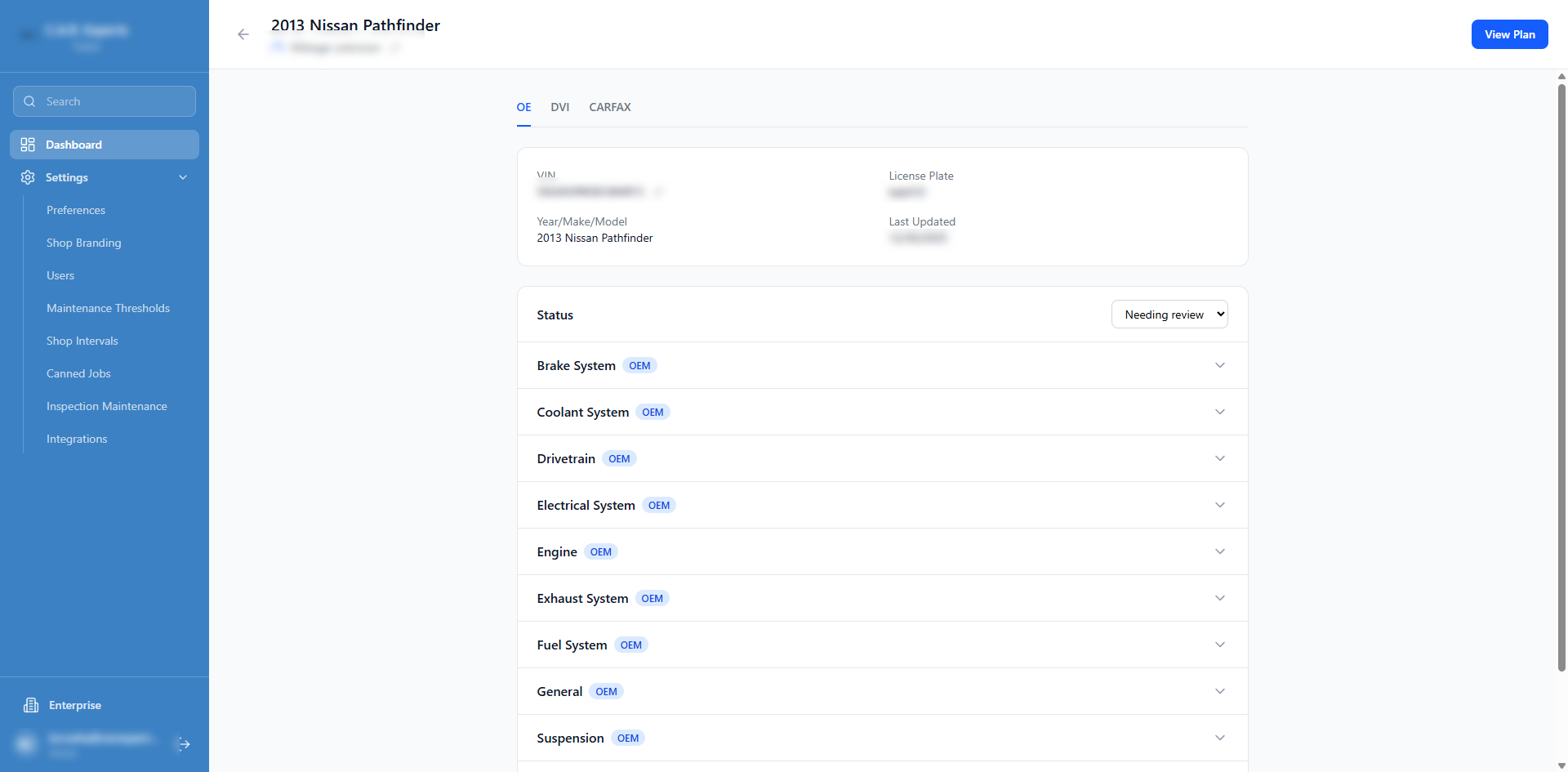Switch to the CARFAX tab
Viewport: 1568px width, 772px height.
pos(610,107)
